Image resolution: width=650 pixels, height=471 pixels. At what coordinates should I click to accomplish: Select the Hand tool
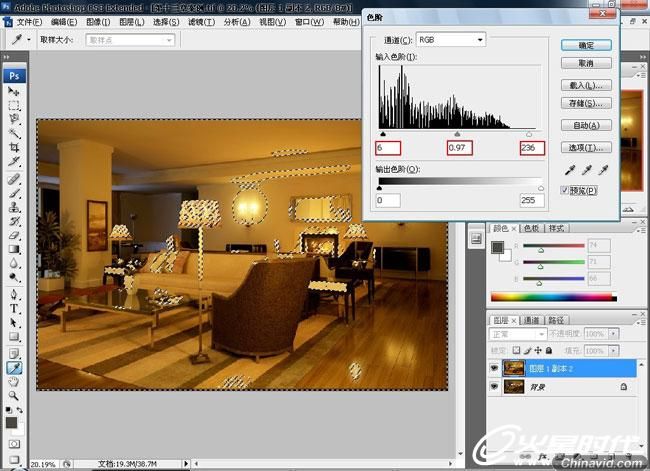(14, 382)
